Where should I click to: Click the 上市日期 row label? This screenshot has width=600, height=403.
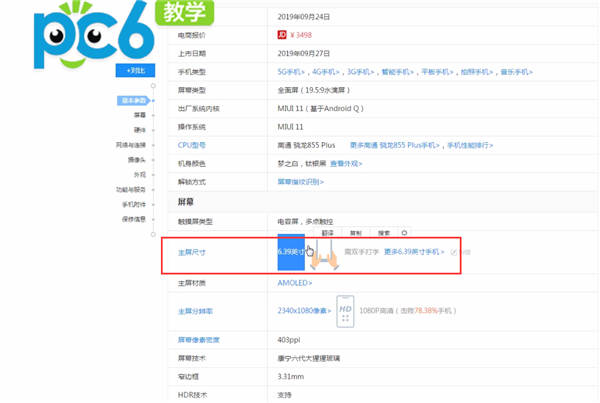point(192,54)
